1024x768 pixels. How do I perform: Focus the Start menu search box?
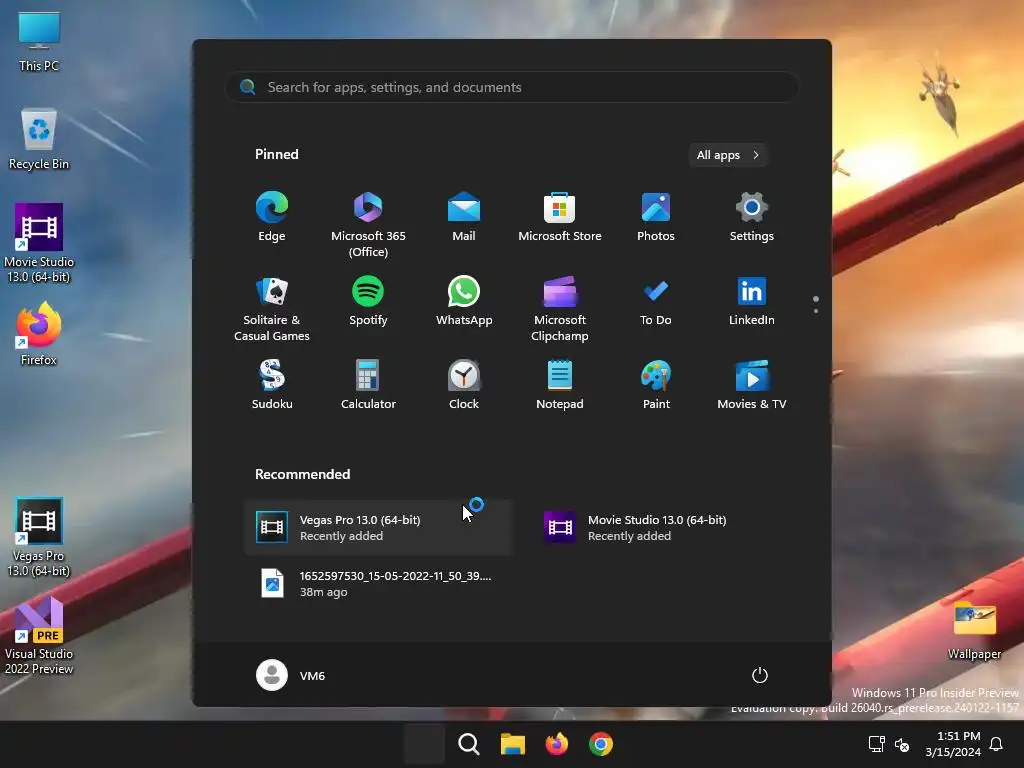coord(512,87)
